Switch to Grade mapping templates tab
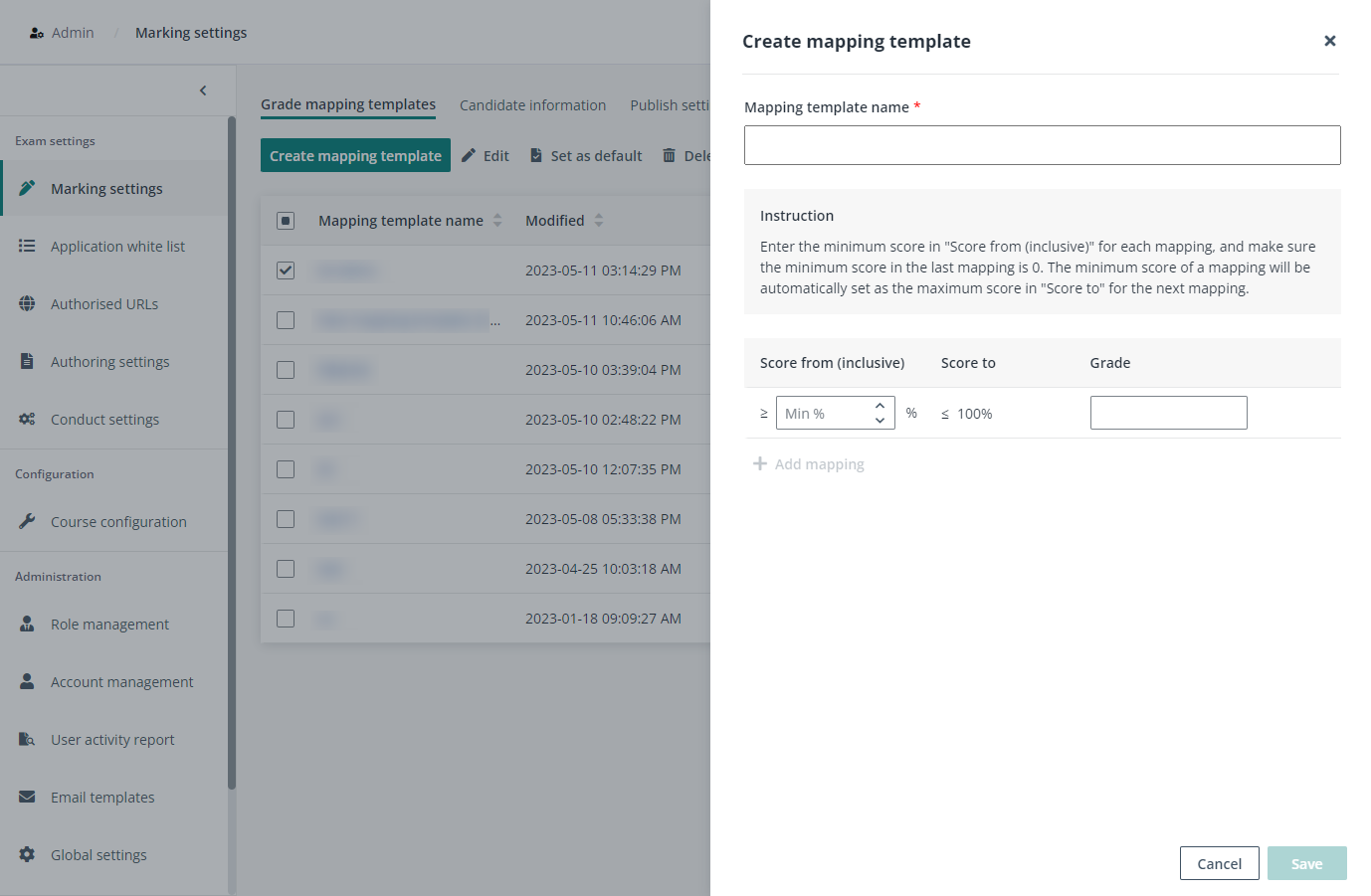1371x896 pixels. [x=348, y=104]
